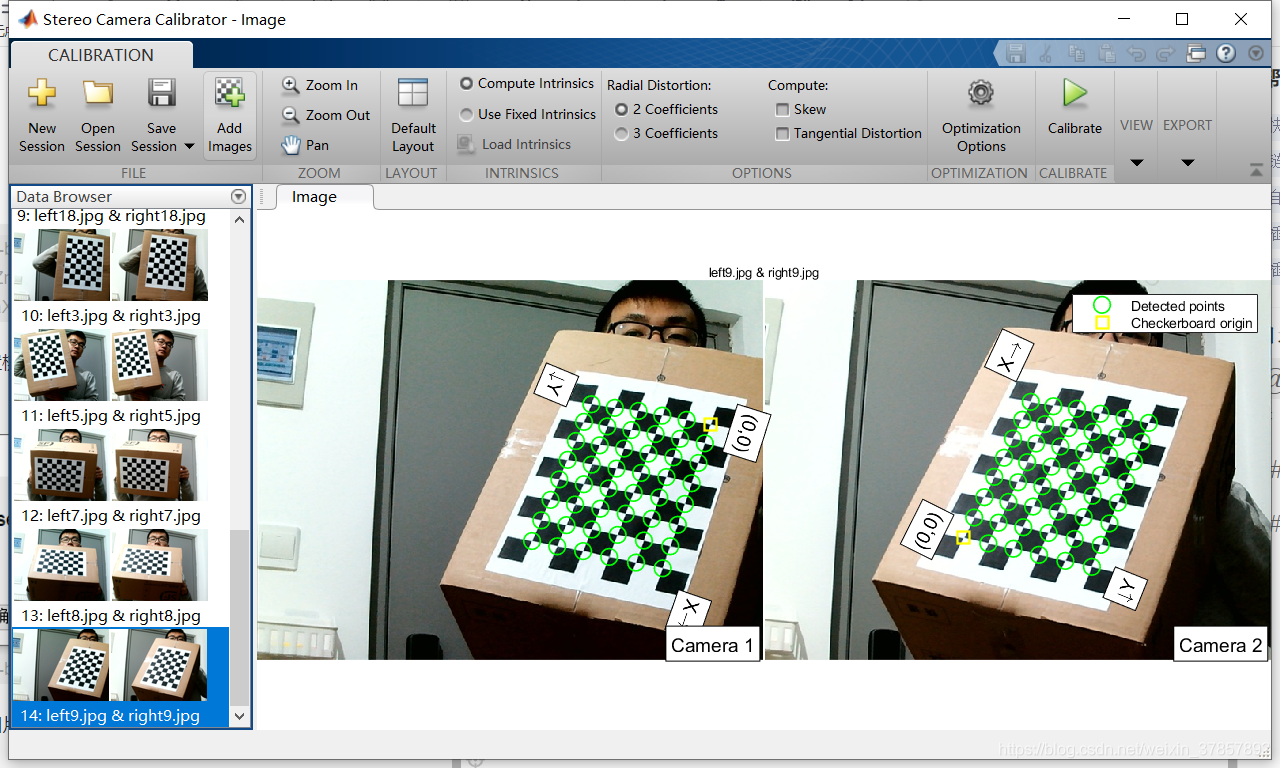Run Calibrate with green play arrow
1280x768 pixels.
pos(1075,108)
